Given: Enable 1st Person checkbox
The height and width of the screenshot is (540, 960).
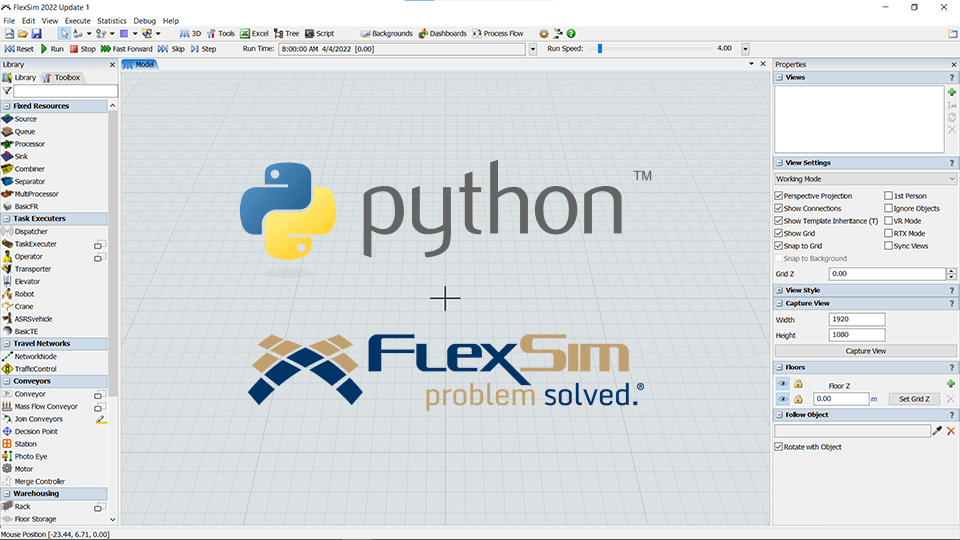Looking at the screenshot, I should (x=888, y=196).
